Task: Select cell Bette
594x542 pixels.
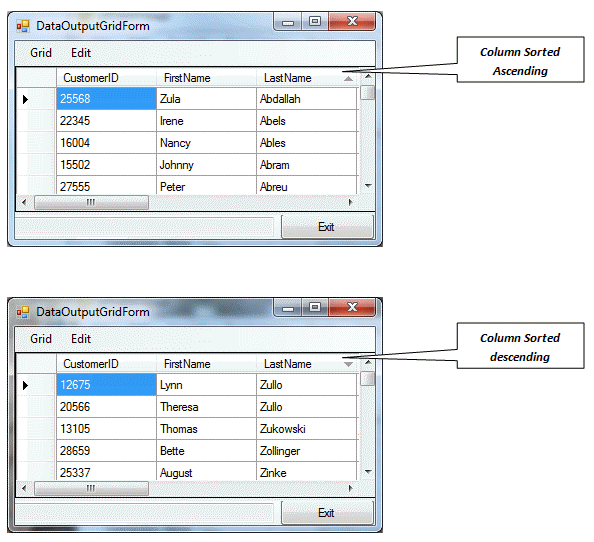Action: click(206, 451)
